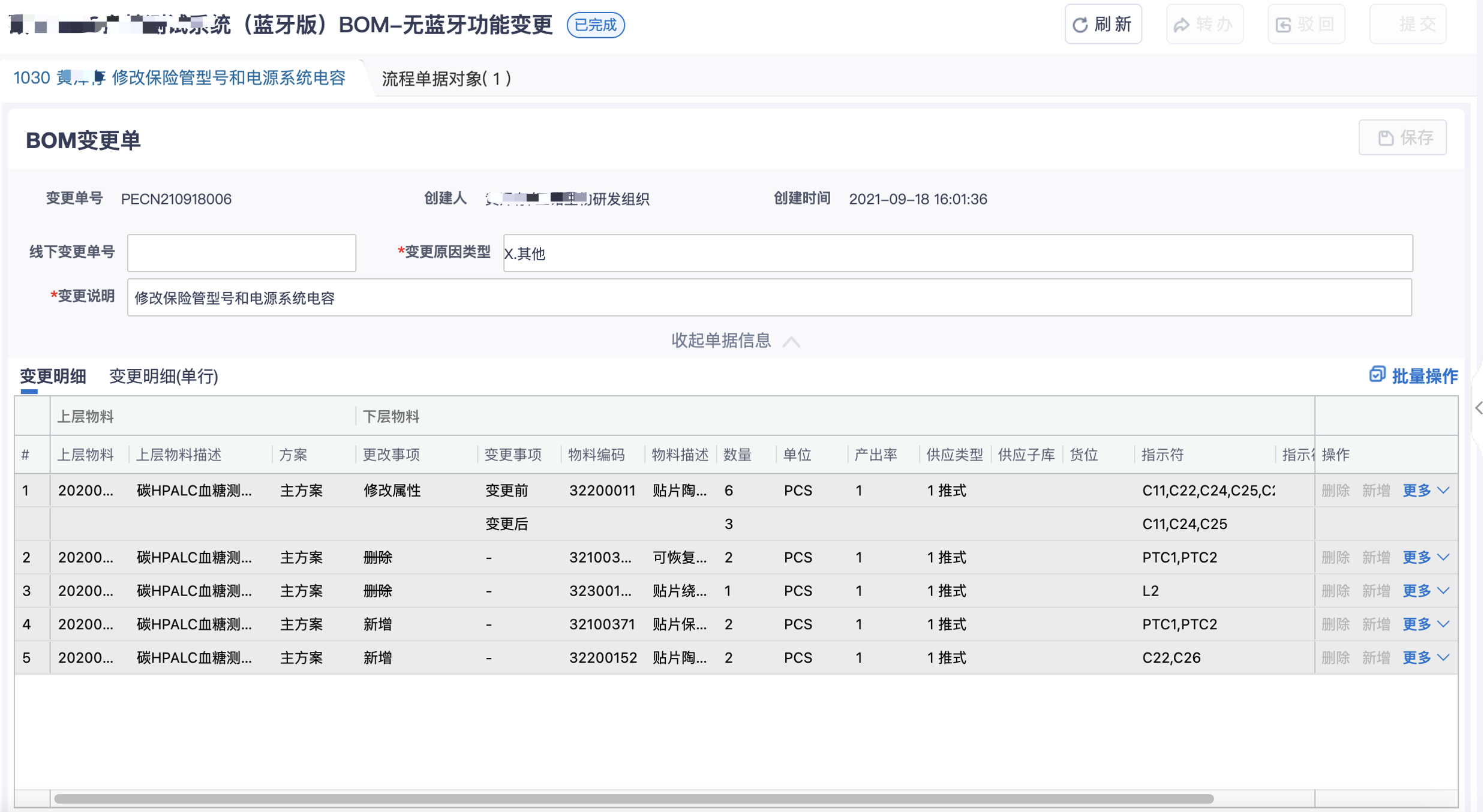This screenshot has height=812, width=1484.
Task: Click the 线下变更单号 input field
Action: [x=241, y=253]
